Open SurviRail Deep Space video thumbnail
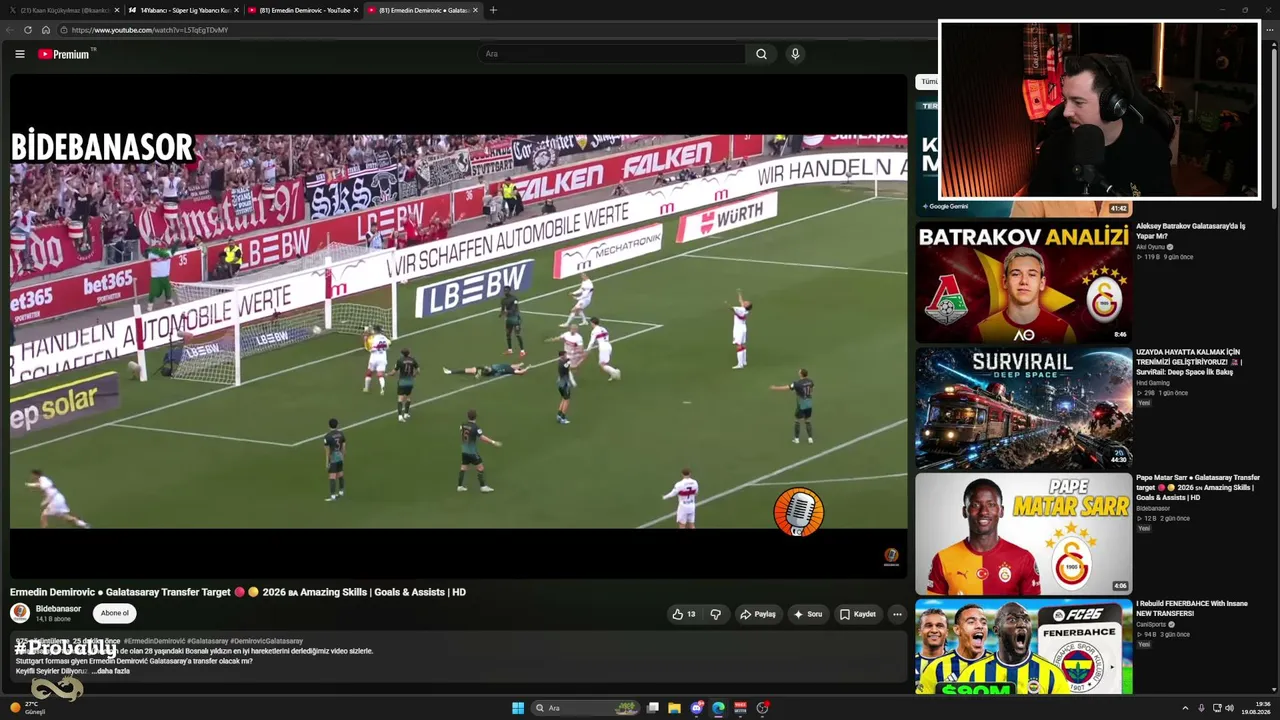Screen dimensions: 1280x720 click(1023, 408)
